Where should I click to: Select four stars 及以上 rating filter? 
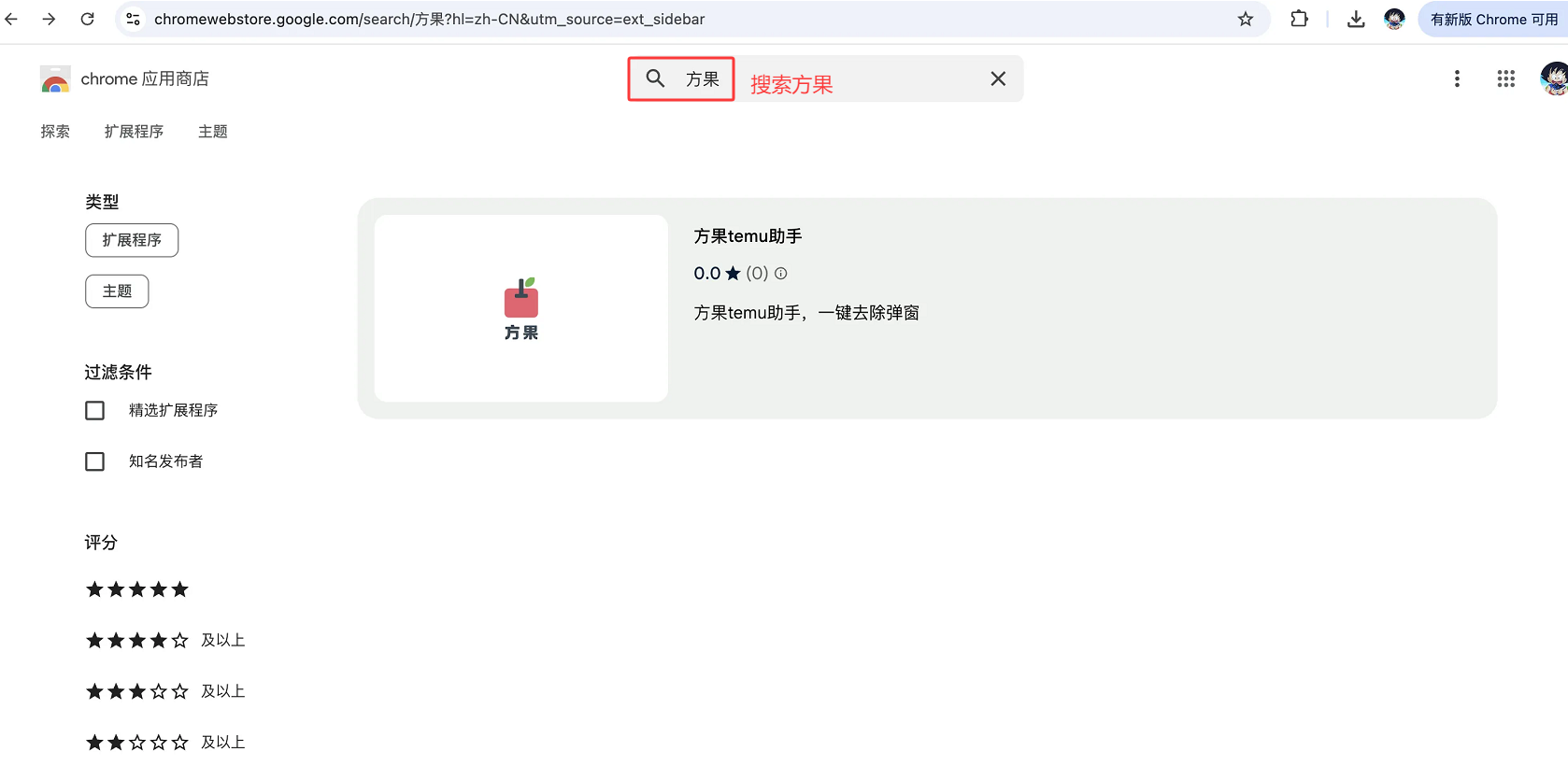165,641
